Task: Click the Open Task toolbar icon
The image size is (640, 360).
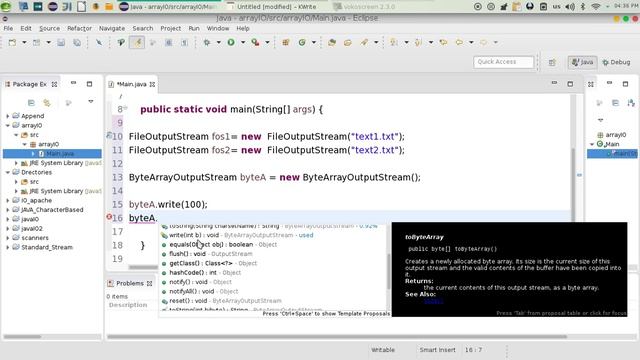Action: pyautogui.click(x=348, y=42)
